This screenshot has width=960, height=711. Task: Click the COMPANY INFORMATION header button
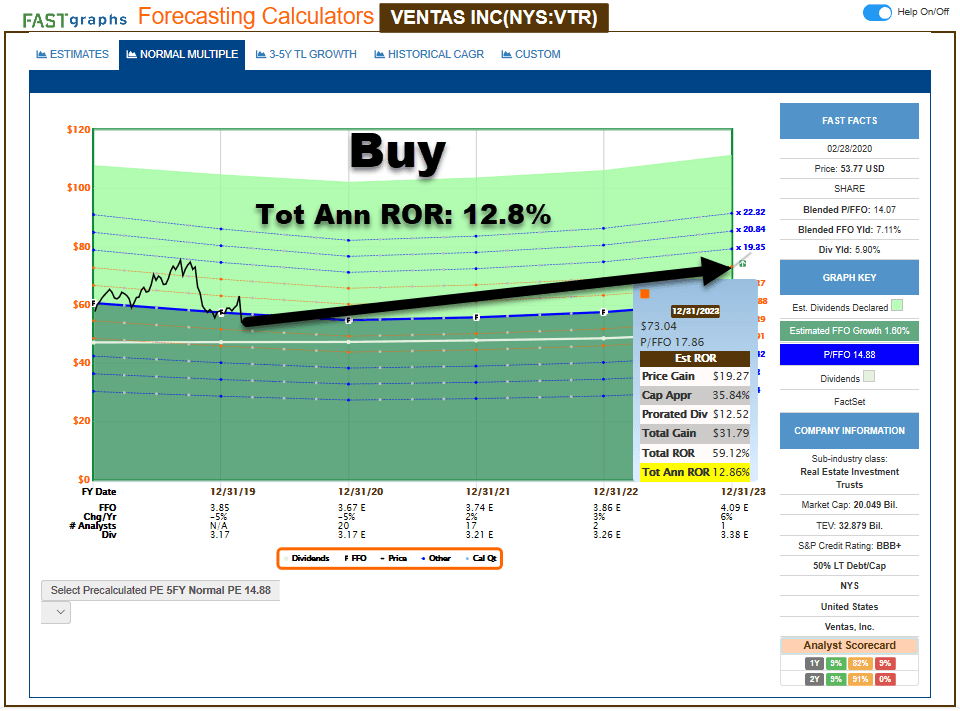click(849, 431)
